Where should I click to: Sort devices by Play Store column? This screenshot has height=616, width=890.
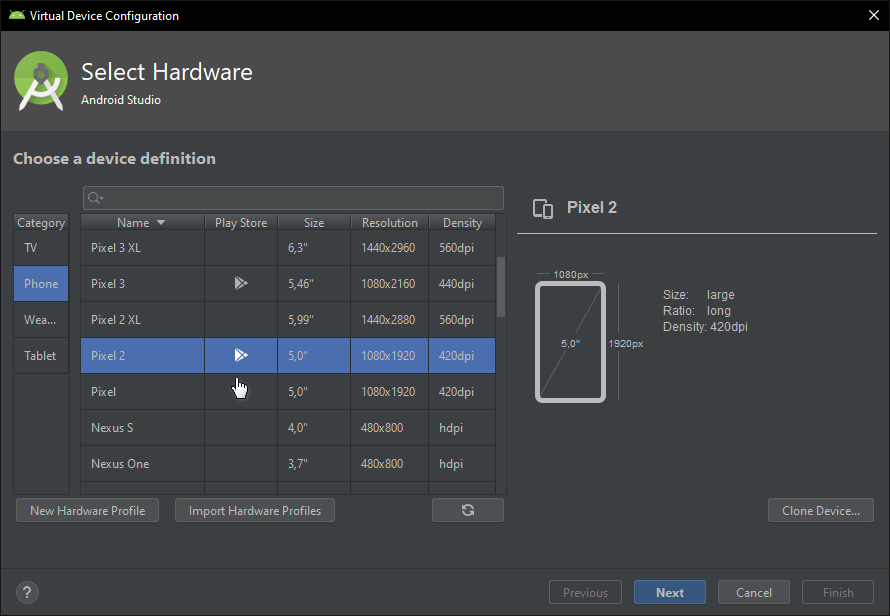pyautogui.click(x=240, y=223)
